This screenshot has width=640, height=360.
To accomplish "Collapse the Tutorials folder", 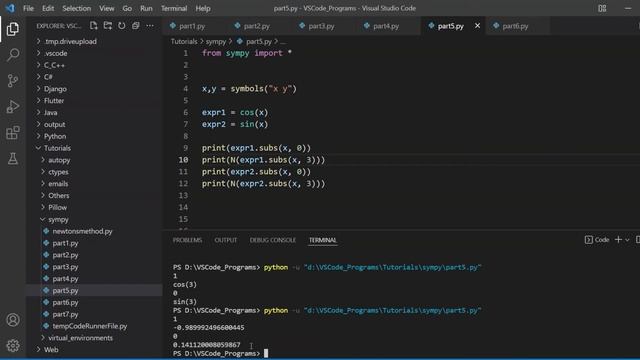I will [94, 148].
